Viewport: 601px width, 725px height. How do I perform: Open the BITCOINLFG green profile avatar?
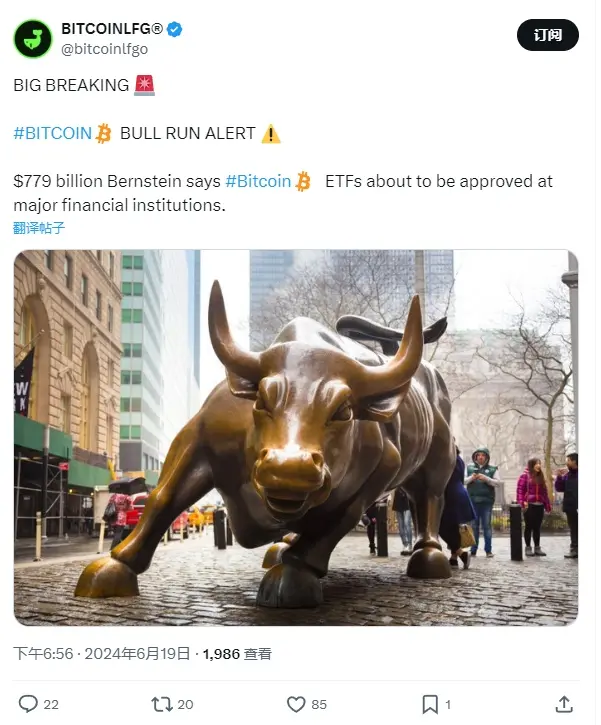pyautogui.click(x=33, y=39)
